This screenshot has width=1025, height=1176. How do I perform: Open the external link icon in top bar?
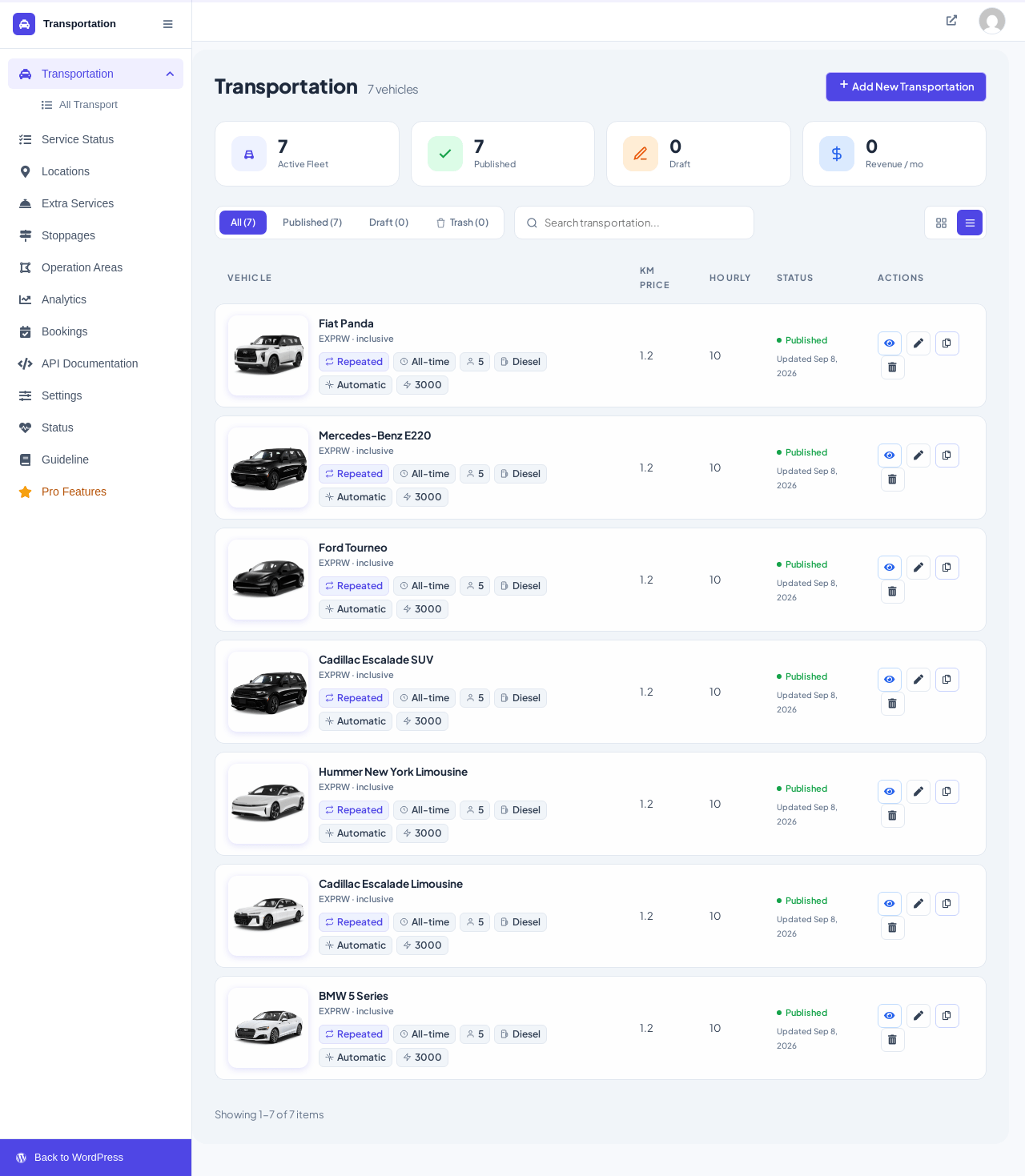click(951, 21)
